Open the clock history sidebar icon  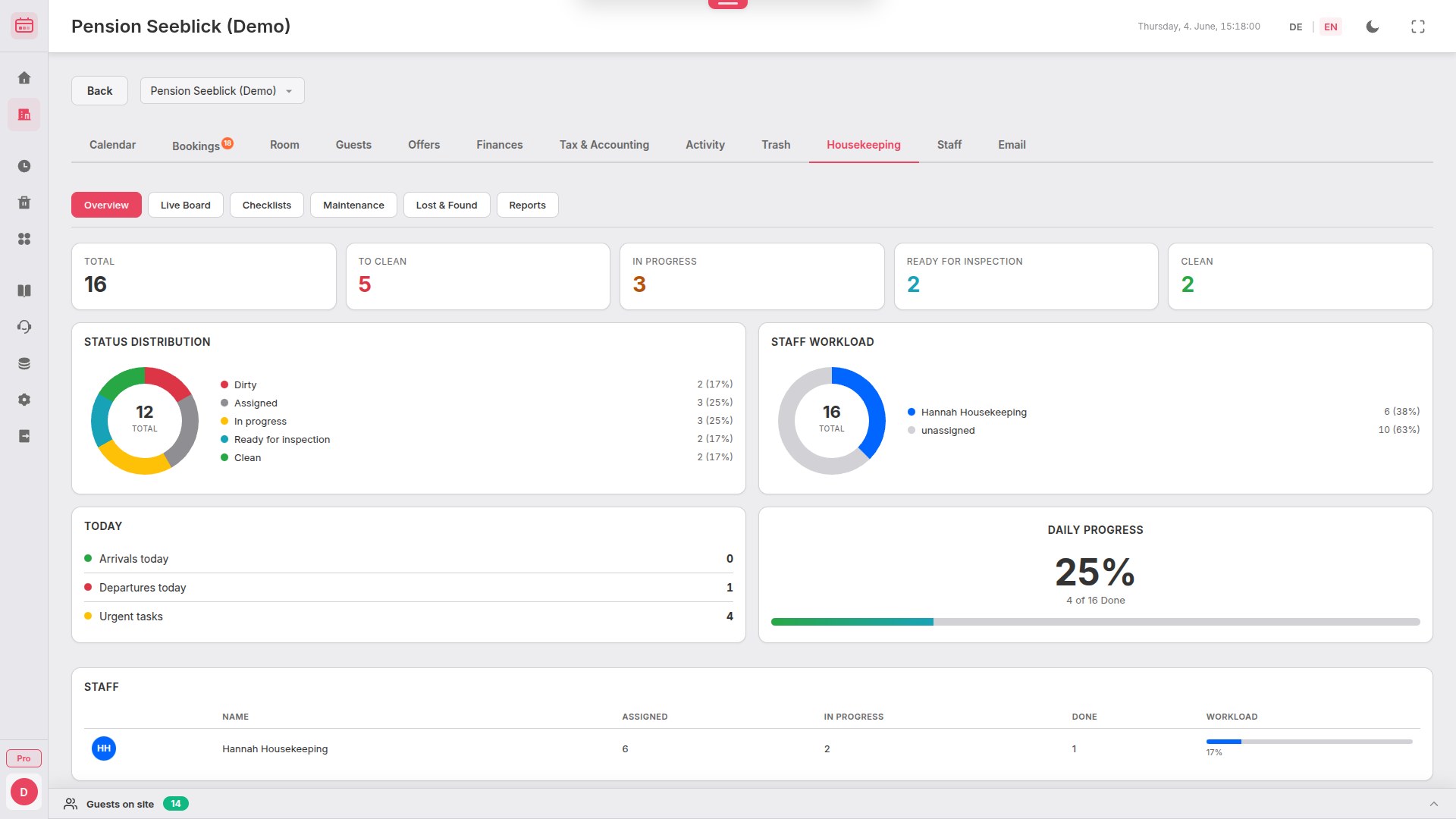pos(24,166)
